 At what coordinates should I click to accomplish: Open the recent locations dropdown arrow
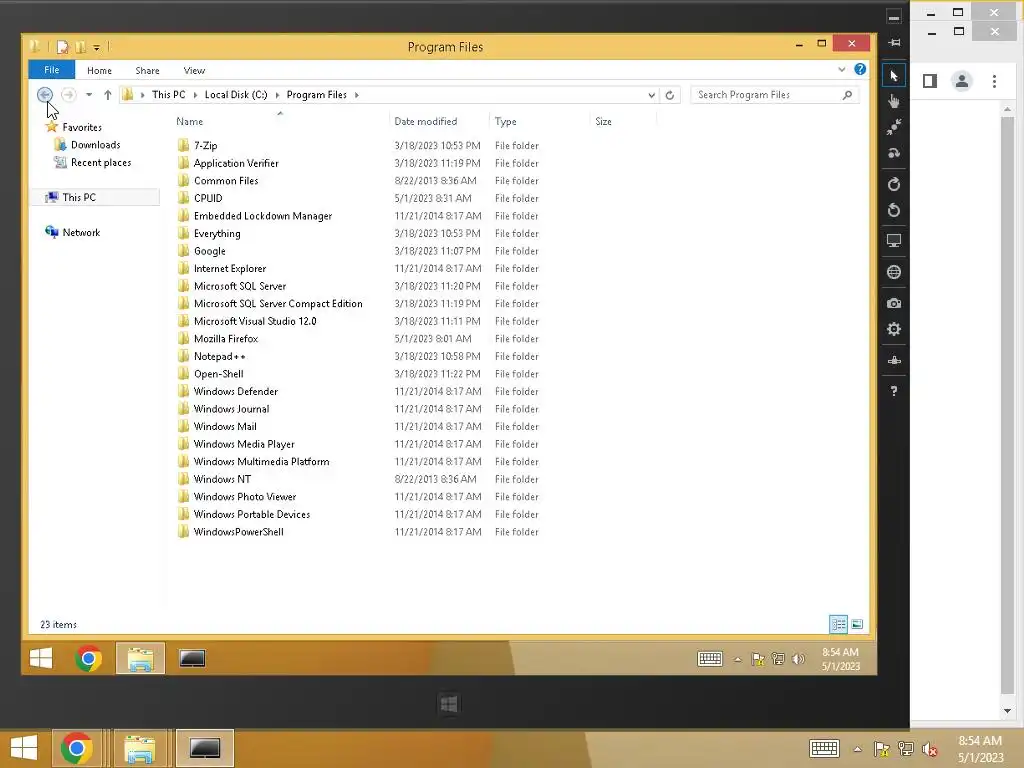pyautogui.click(x=89, y=95)
